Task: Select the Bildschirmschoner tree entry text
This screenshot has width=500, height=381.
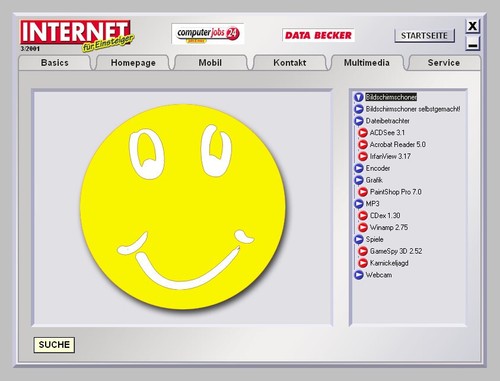Action: (x=391, y=97)
